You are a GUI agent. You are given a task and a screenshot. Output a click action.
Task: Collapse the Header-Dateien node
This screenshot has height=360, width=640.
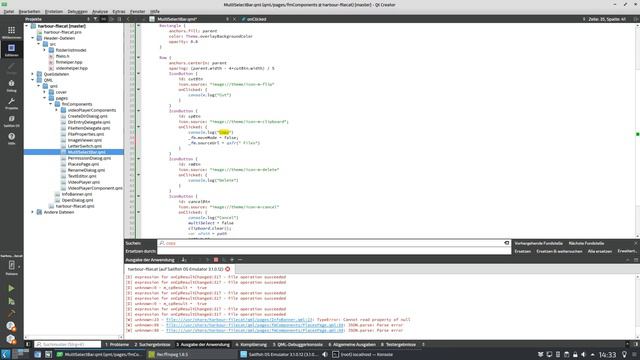tap(33, 38)
